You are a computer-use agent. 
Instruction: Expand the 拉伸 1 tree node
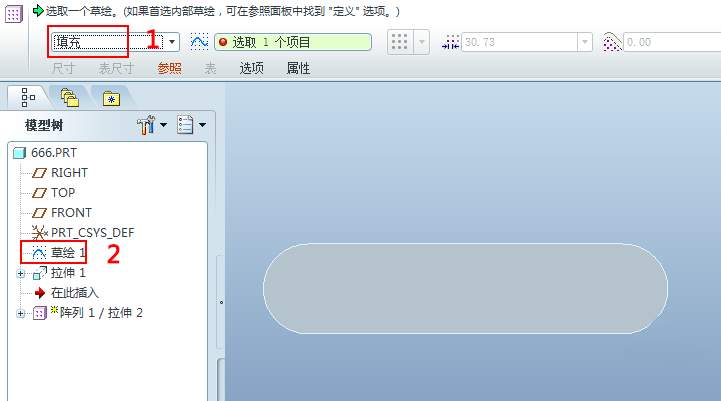tap(20, 274)
